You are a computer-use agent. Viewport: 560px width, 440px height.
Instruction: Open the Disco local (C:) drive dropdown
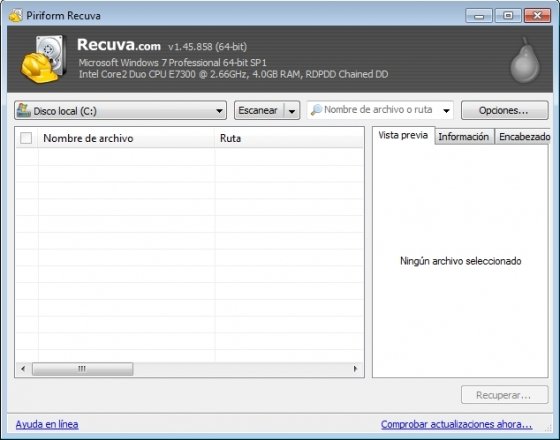coord(120,110)
